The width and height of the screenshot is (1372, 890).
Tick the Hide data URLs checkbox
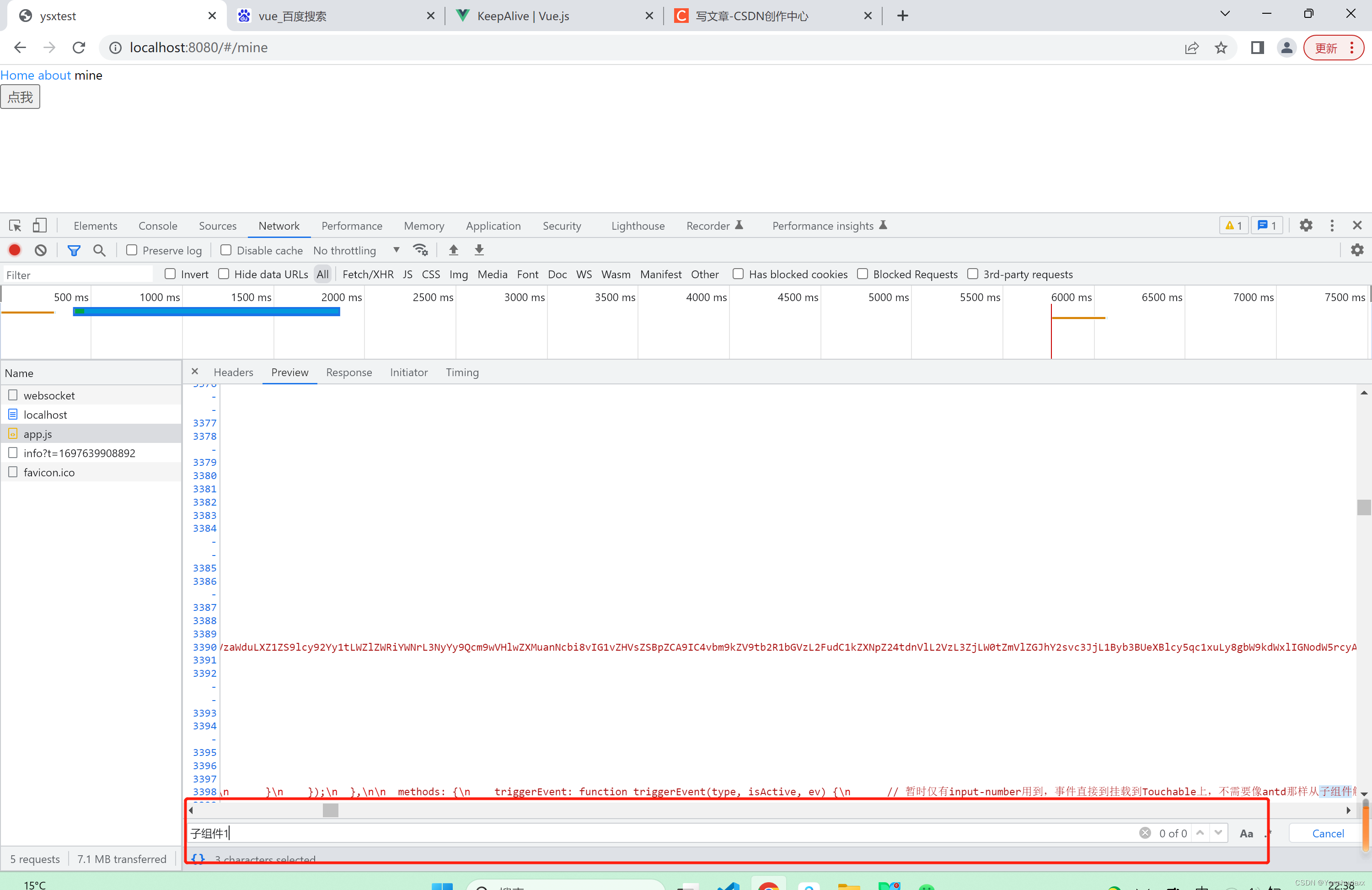[224, 274]
